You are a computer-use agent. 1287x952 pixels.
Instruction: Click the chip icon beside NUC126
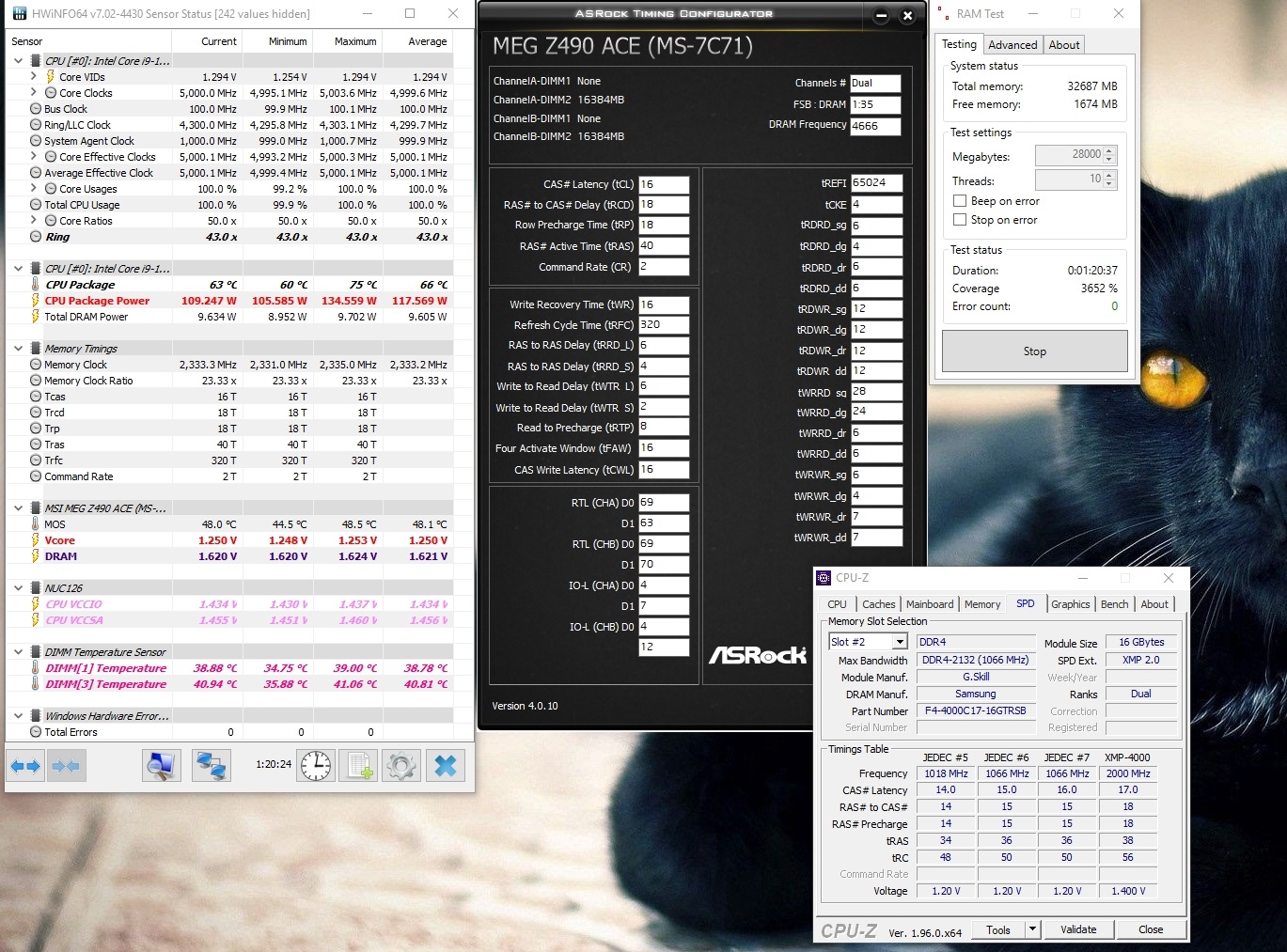[x=36, y=588]
